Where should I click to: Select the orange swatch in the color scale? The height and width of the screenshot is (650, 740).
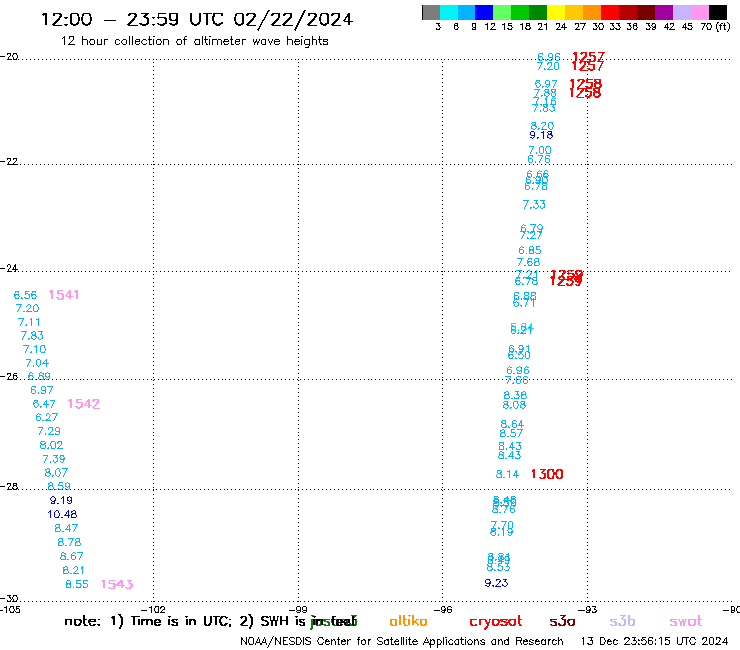pos(592,12)
